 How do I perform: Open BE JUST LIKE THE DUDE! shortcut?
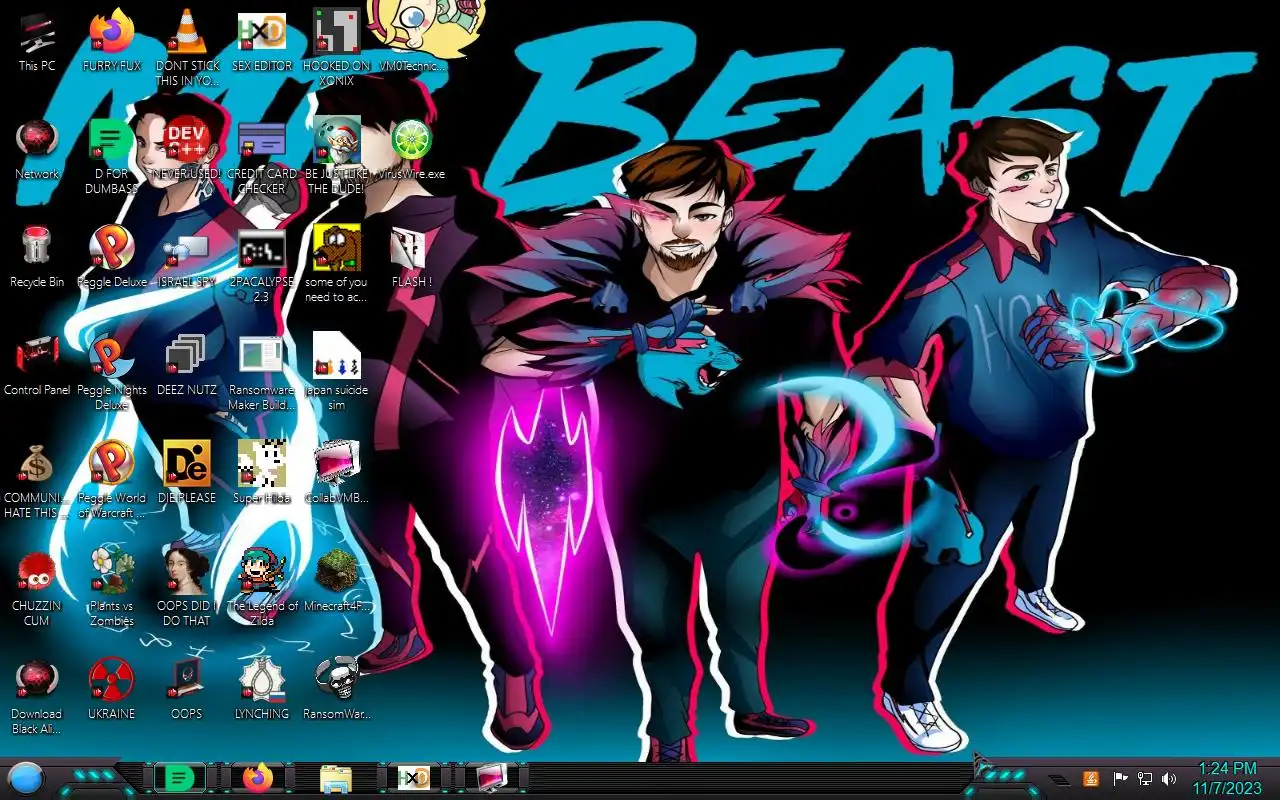(336, 155)
